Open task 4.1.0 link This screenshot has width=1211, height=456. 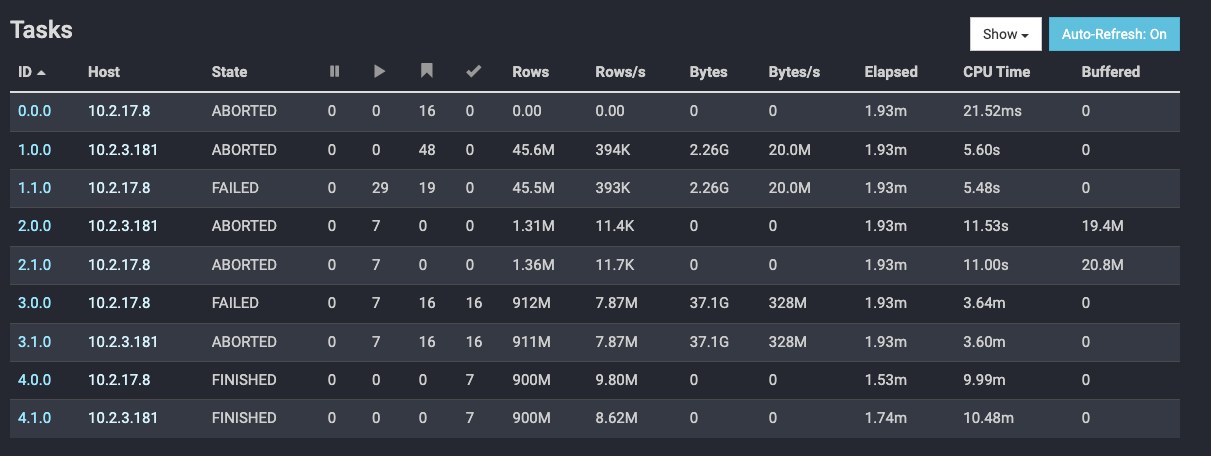34,418
